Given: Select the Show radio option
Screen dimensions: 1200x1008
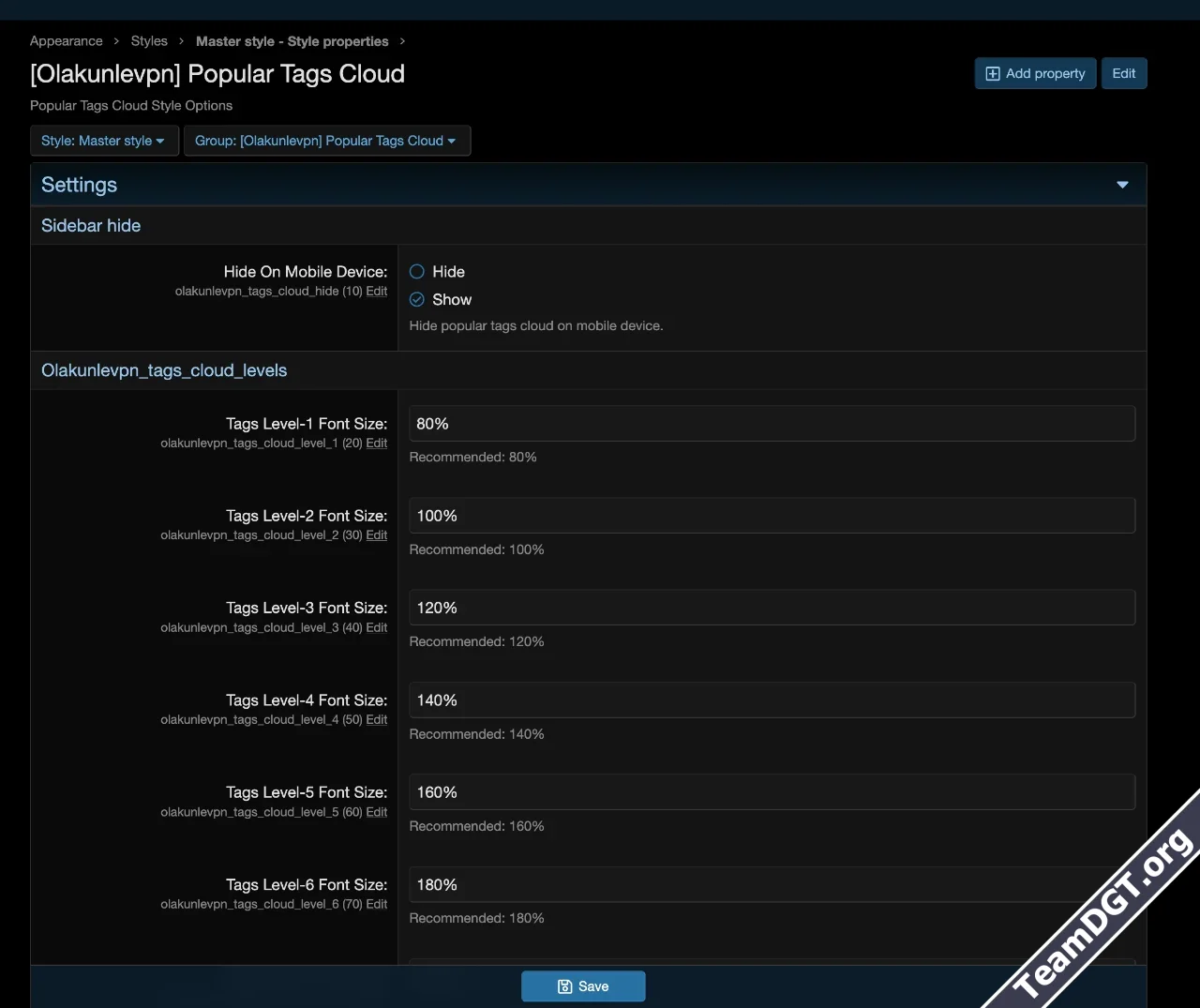Looking at the screenshot, I should [x=417, y=300].
